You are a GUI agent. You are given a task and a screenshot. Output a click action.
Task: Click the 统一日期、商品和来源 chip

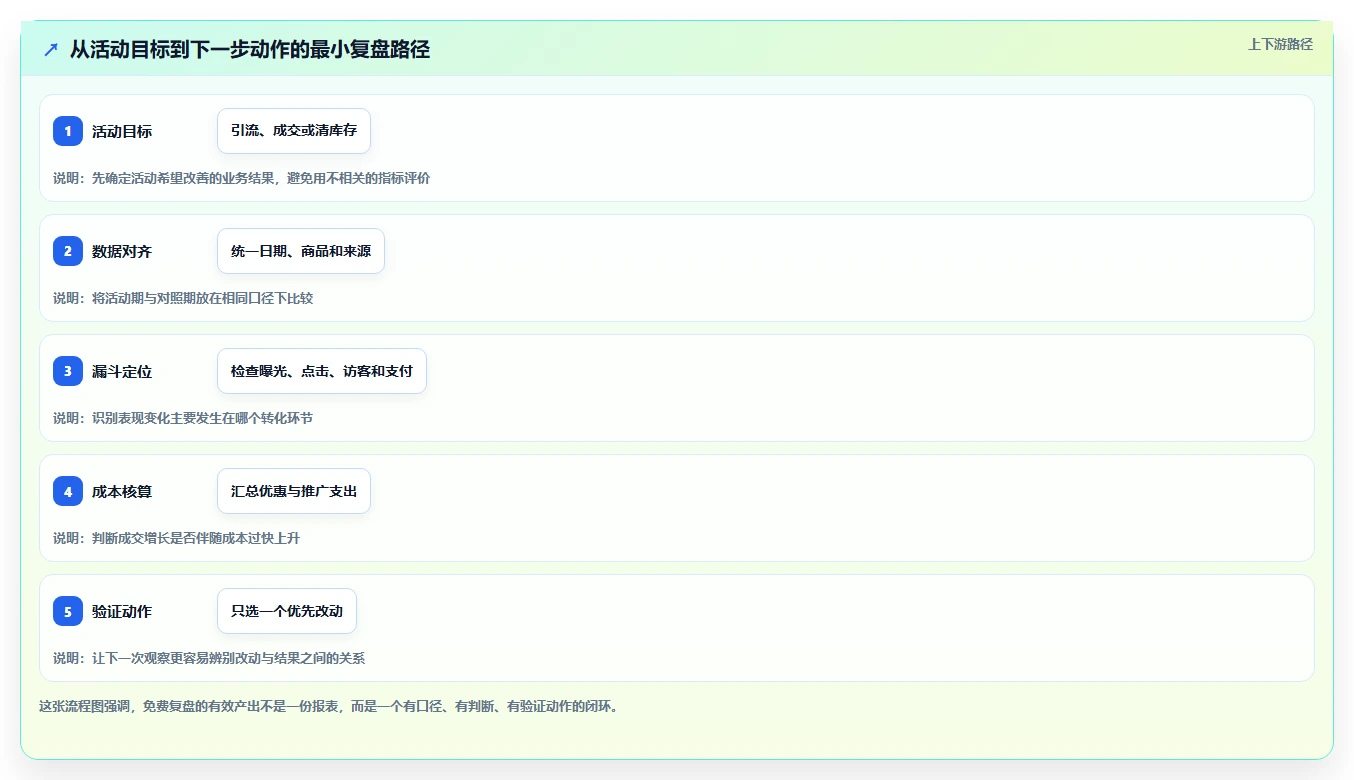[x=301, y=251]
